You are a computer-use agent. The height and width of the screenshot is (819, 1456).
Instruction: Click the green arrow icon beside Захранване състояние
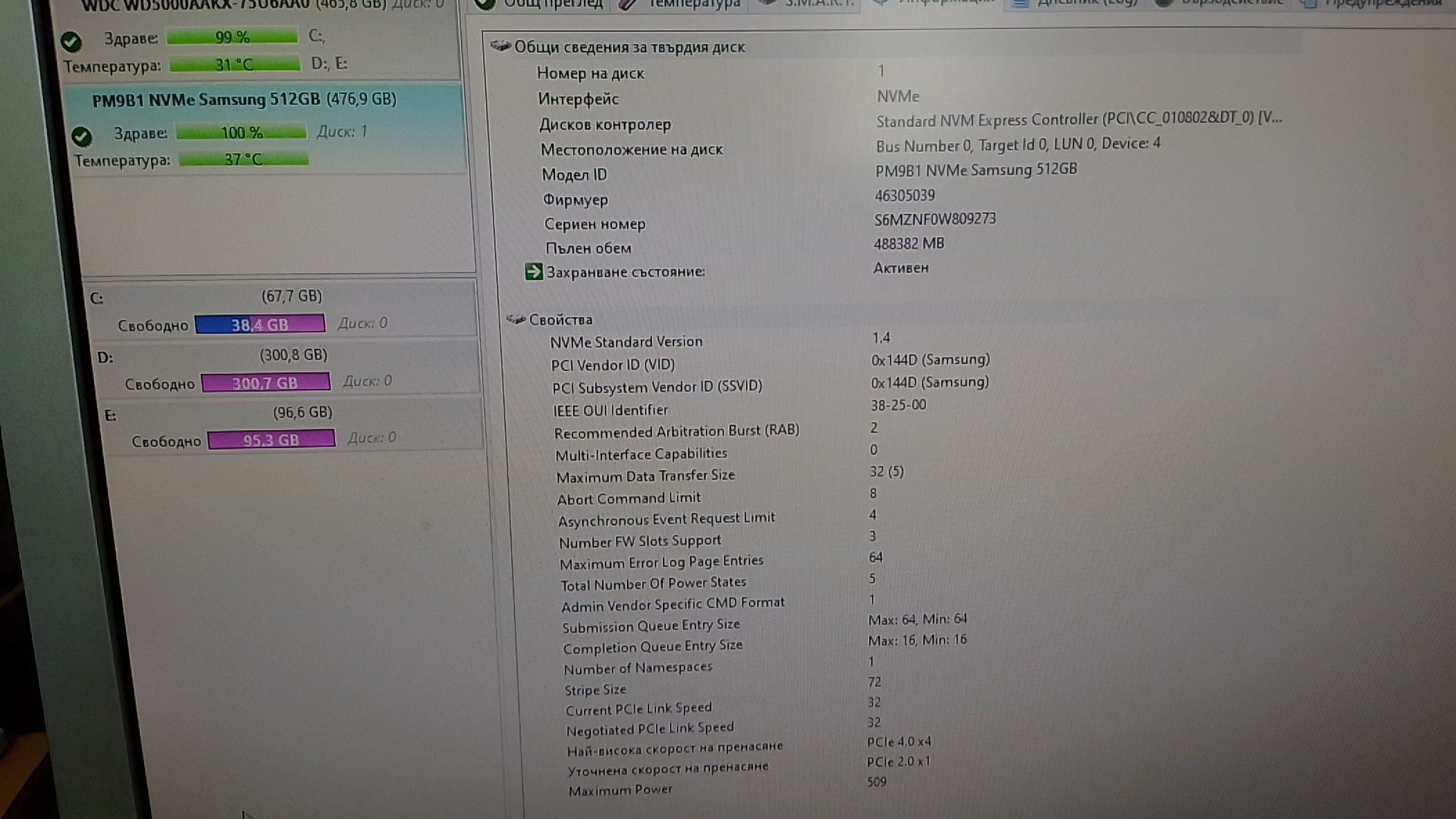click(x=534, y=271)
